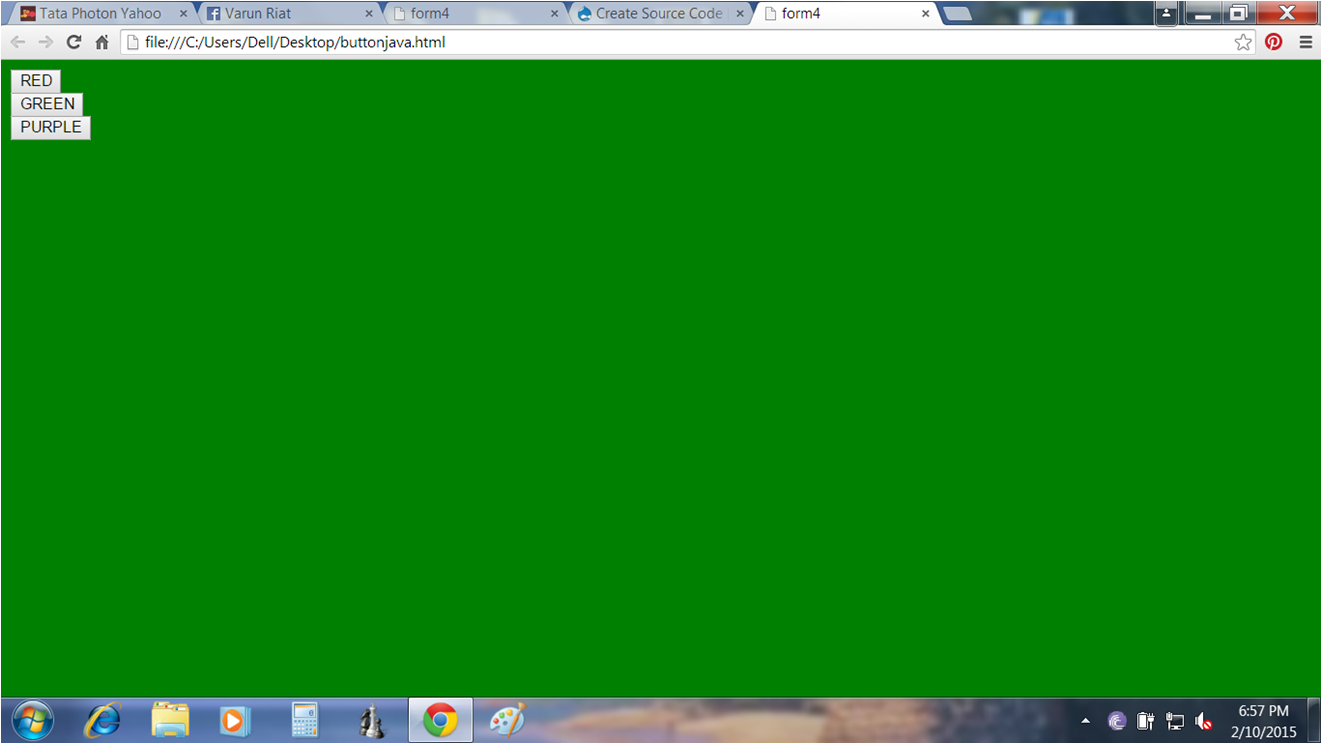Click the forward navigation arrow dropdown
This screenshot has width=1322, height=744.
(x=45, y=42)
